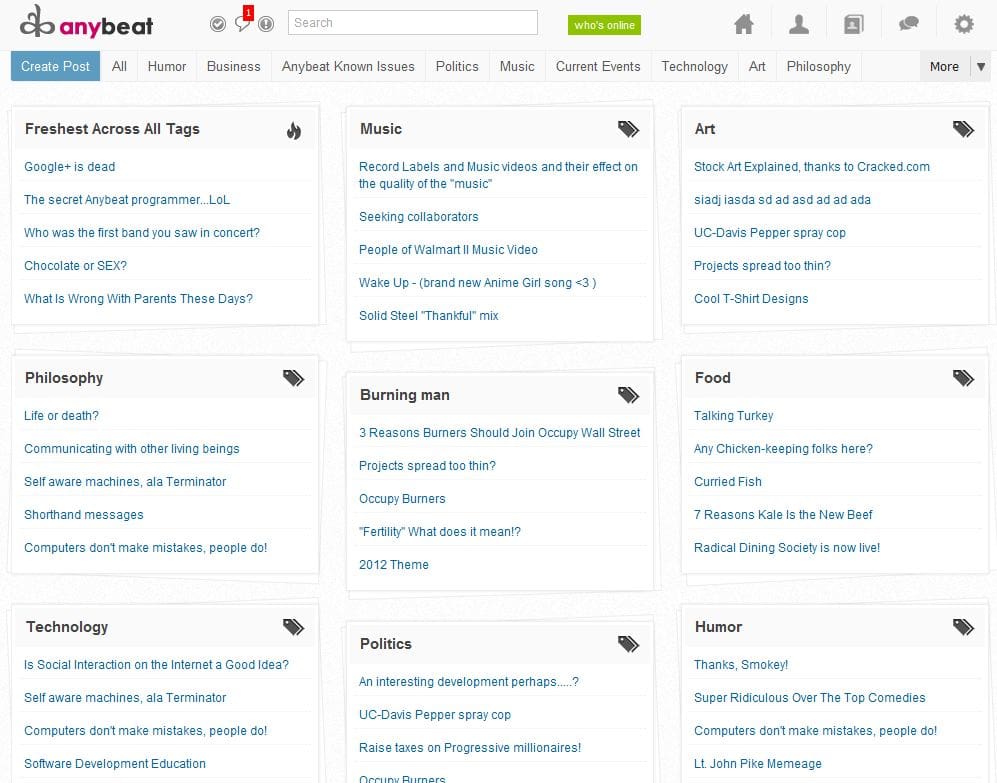Open the "Google+ is dead" post
This screenshot has width=997, height=783.
pos(70,167)
